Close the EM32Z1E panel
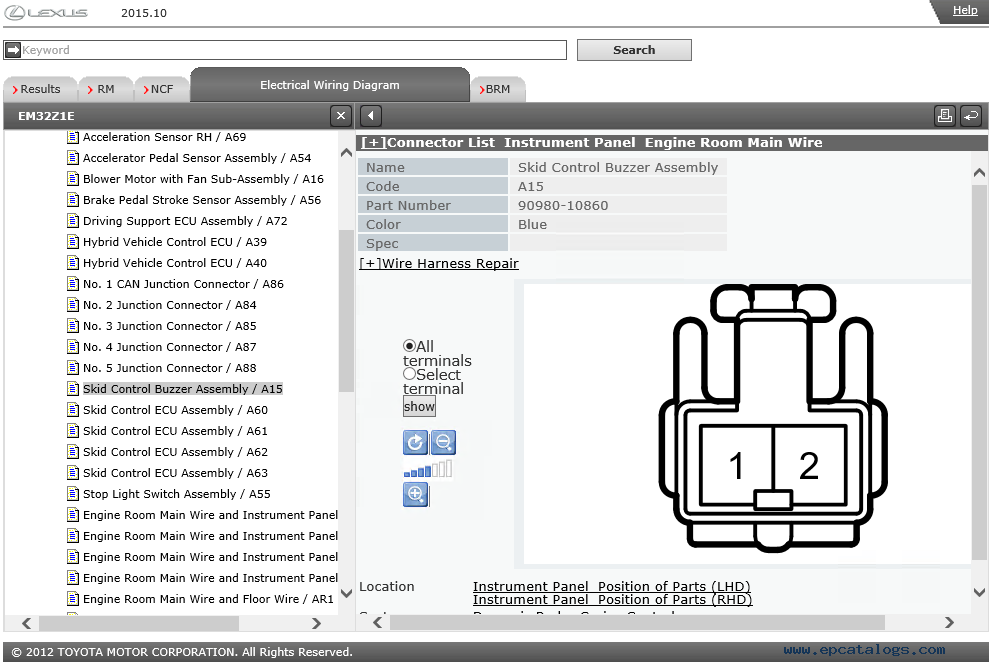 tap(341, 116)
